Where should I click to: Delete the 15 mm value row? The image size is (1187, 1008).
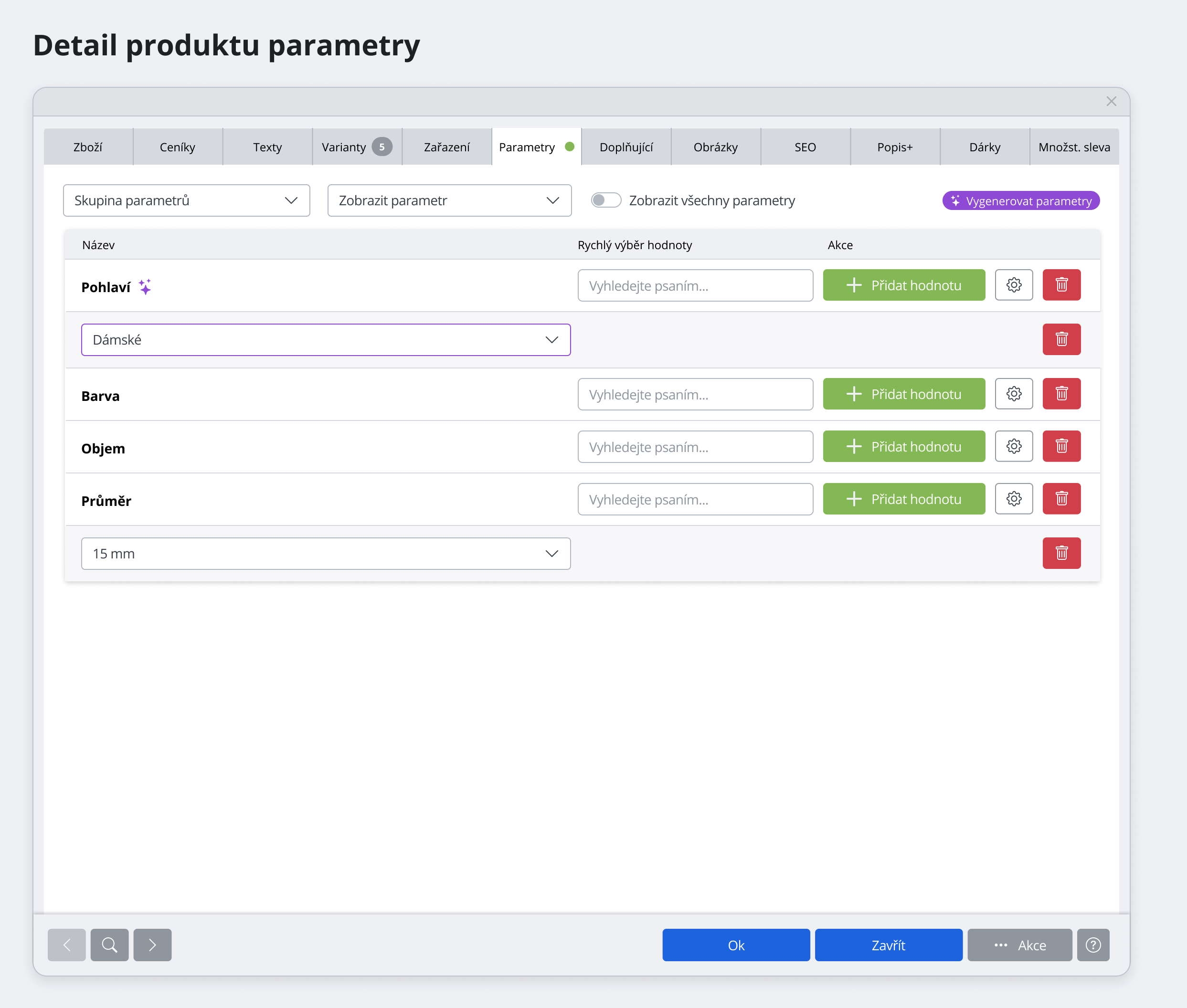[1061, 553]
